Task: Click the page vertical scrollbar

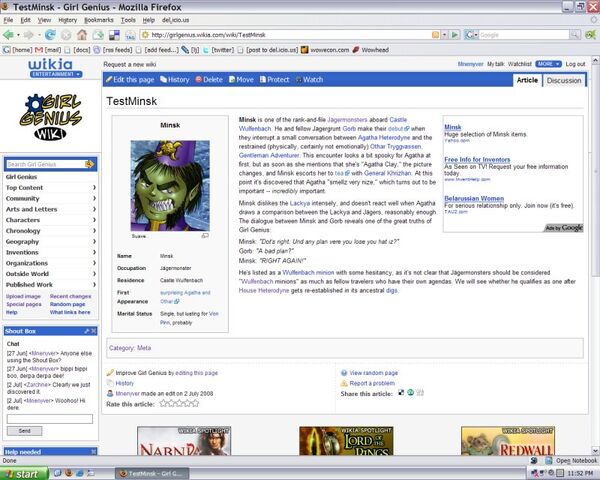Action: (x=595, y=255)
